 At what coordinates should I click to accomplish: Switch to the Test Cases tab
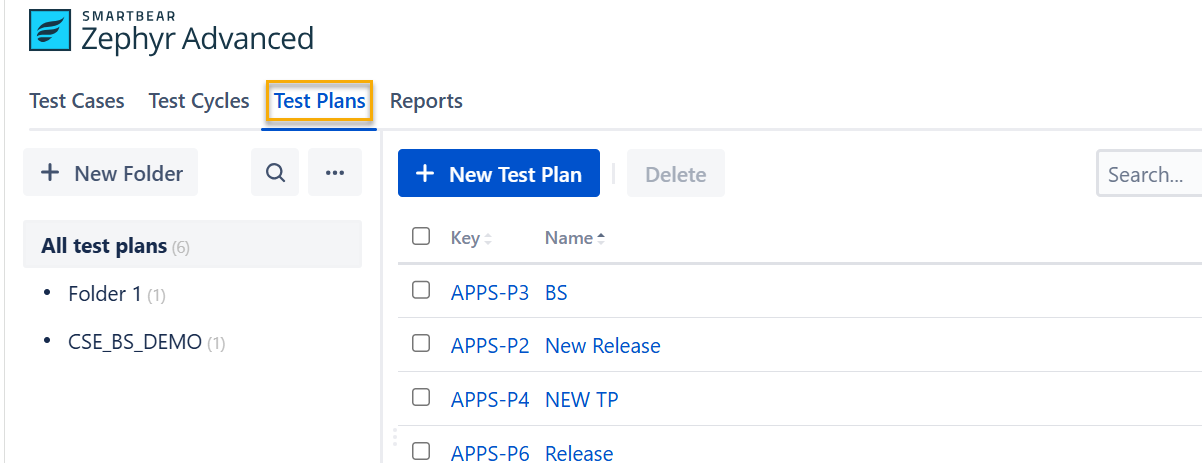pyautogui.click(x=77, y=101)
